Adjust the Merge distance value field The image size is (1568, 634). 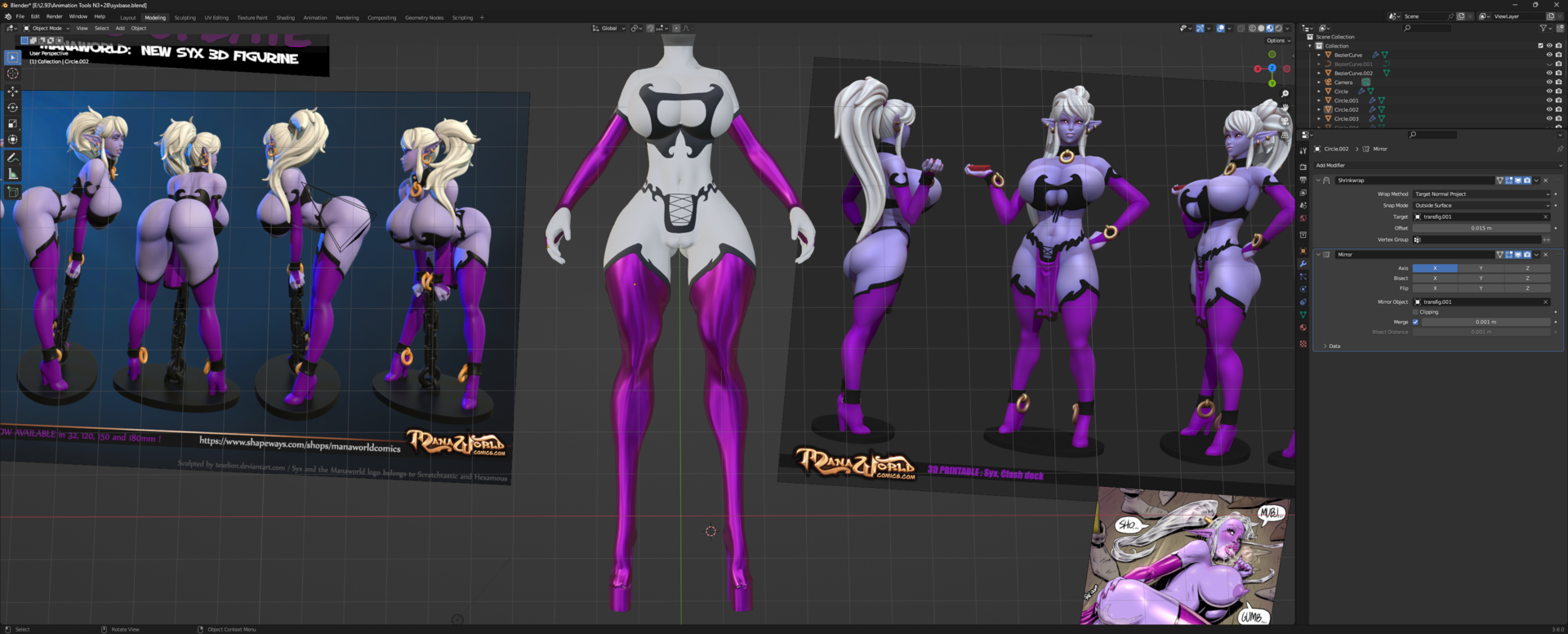click(x=1486, y=322)
